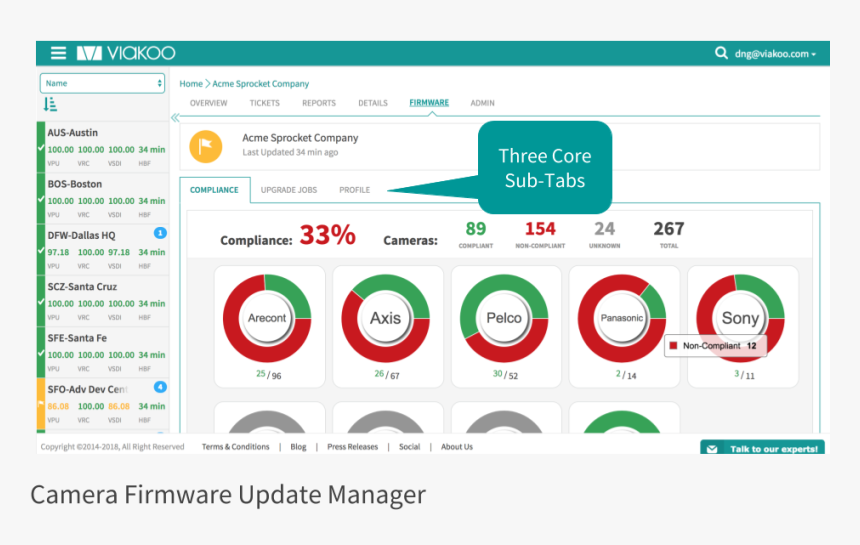Open the Details tab
The width and height of the screenshot is (860, 545).
tap(373, 103)
